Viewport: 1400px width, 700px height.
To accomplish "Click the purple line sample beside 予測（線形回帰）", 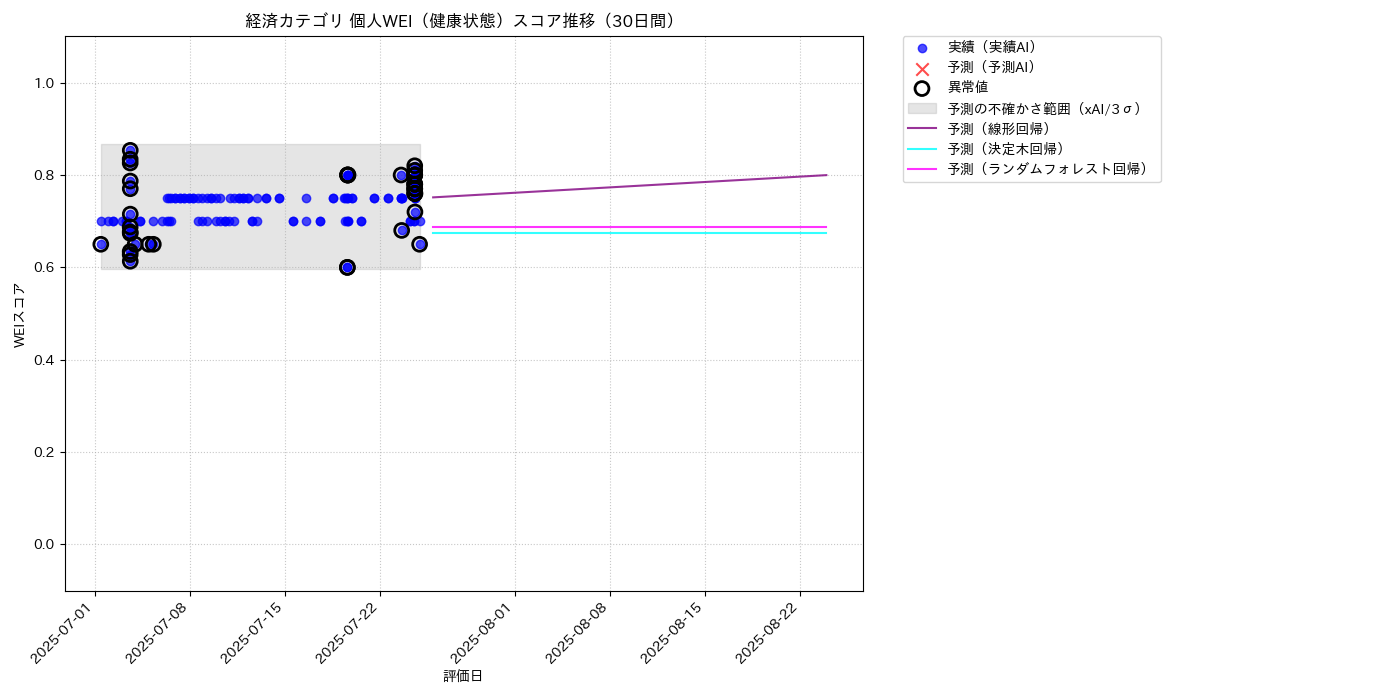I will point(922,129).
